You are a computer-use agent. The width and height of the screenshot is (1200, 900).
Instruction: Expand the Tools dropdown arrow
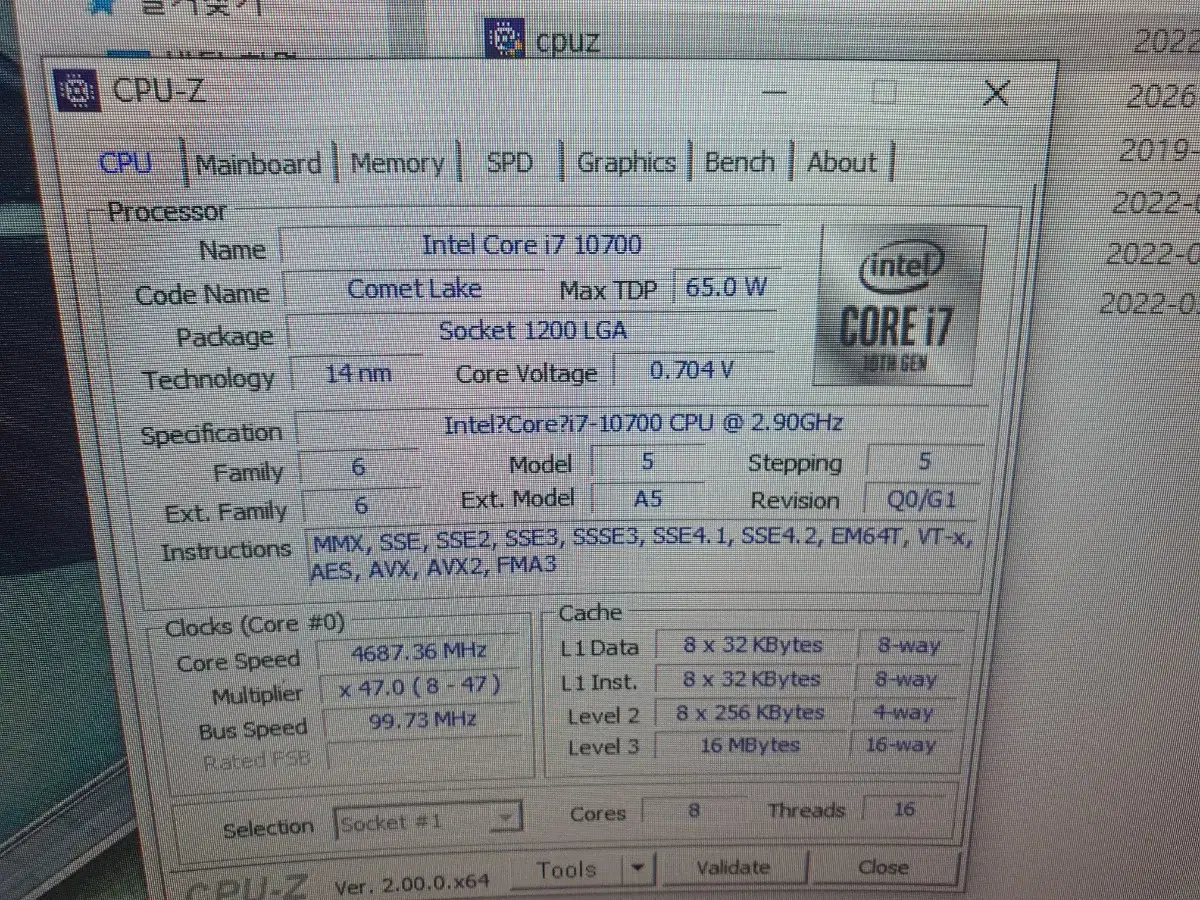coord(638,869)
